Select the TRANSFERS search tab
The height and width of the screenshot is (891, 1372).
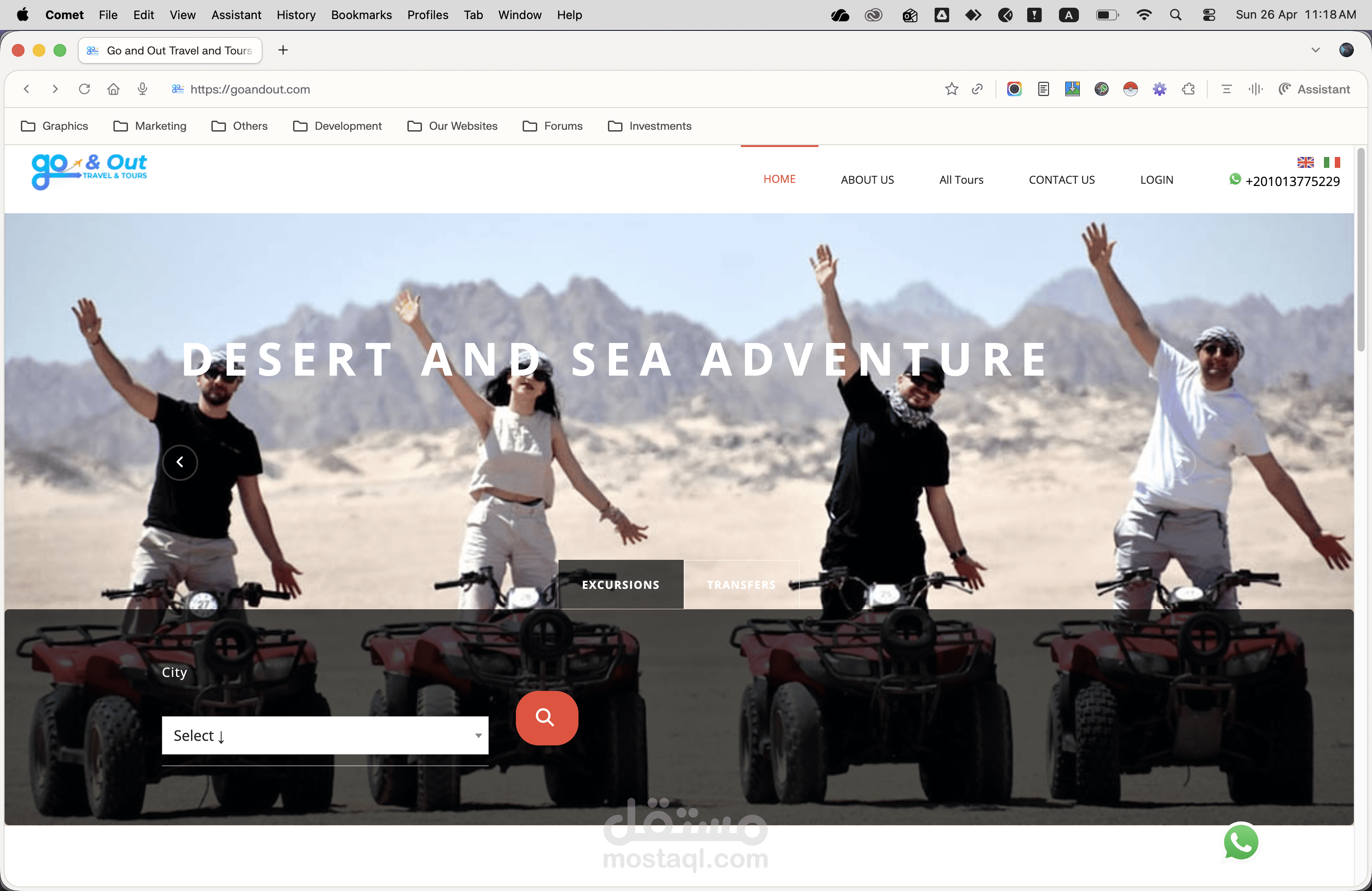pos(741,584)
